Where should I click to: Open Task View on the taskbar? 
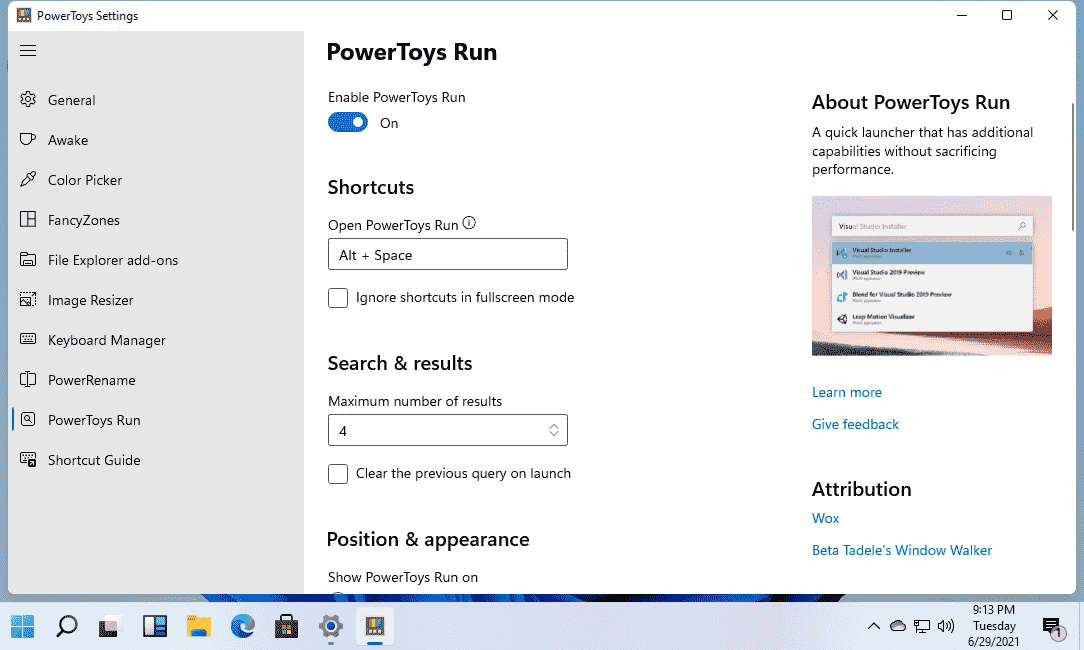click(x=110, y=626)
